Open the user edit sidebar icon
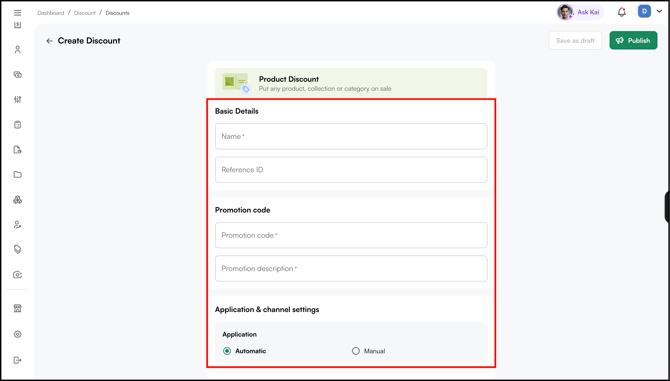This screenshot has width=670, height=381. coord(18,225)
